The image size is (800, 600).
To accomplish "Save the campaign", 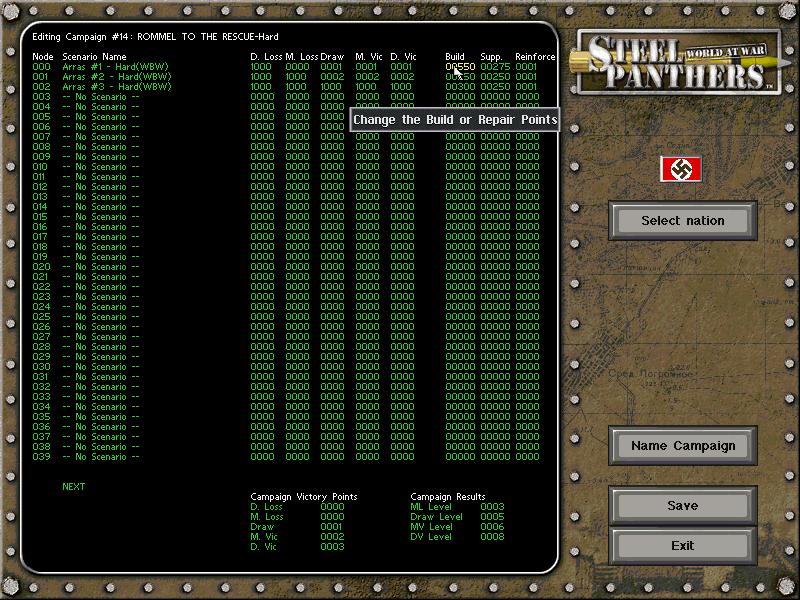I will [x=683, y=506].
